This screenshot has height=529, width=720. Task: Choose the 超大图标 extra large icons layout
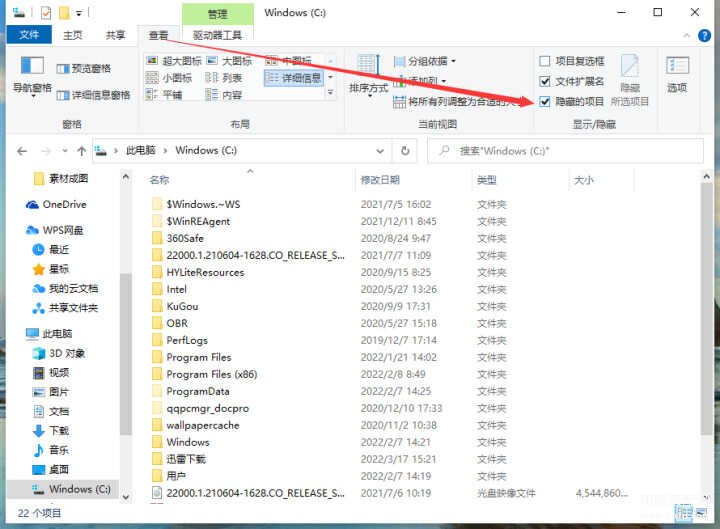click(x=174, y=61)
